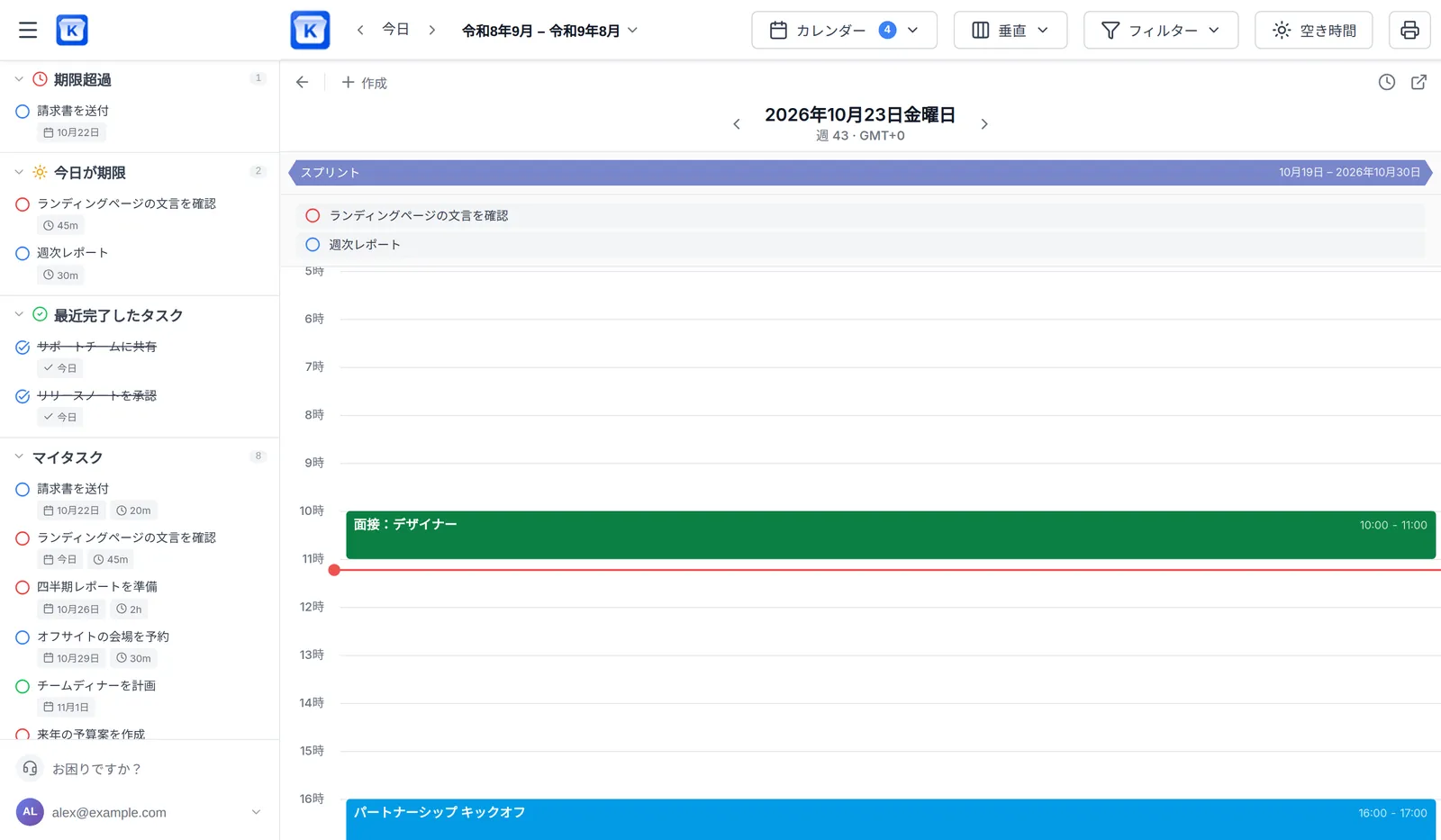Click the headset help icon
The height and width of the screenshot is (840, 1441).
(30, 768)
